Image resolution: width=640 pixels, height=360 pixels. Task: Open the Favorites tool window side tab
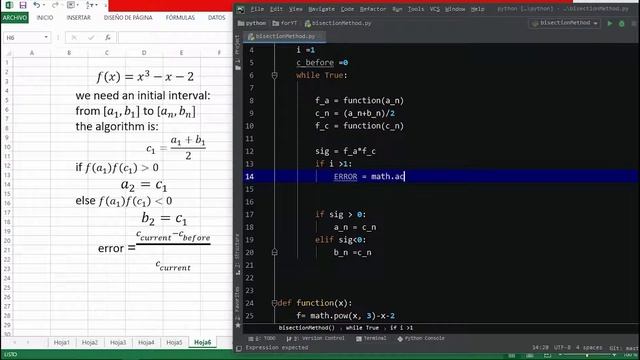[238, 306]
